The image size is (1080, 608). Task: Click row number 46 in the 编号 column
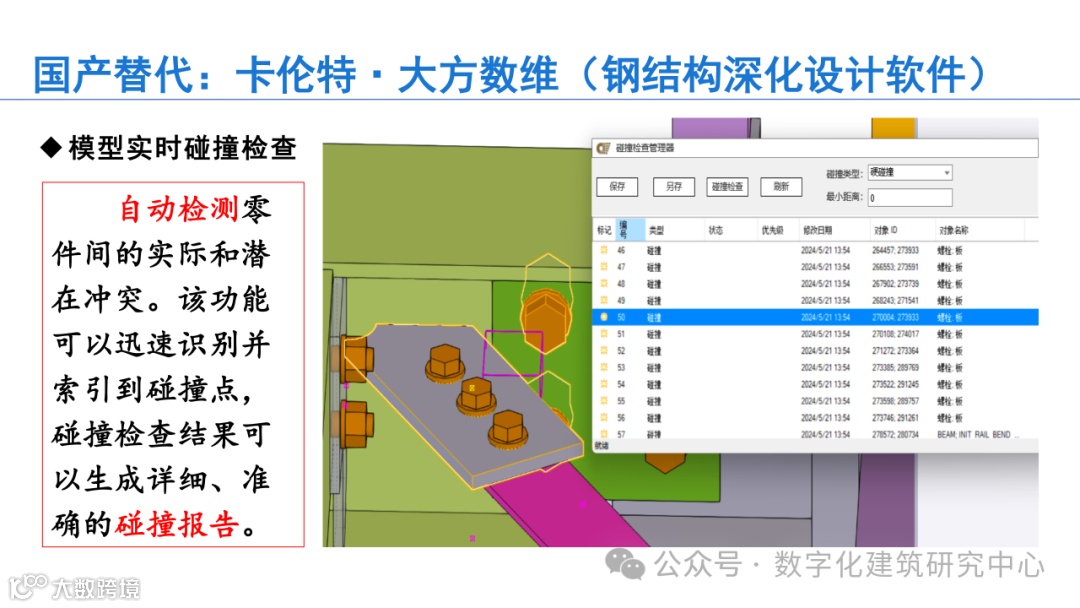(621, 251)
